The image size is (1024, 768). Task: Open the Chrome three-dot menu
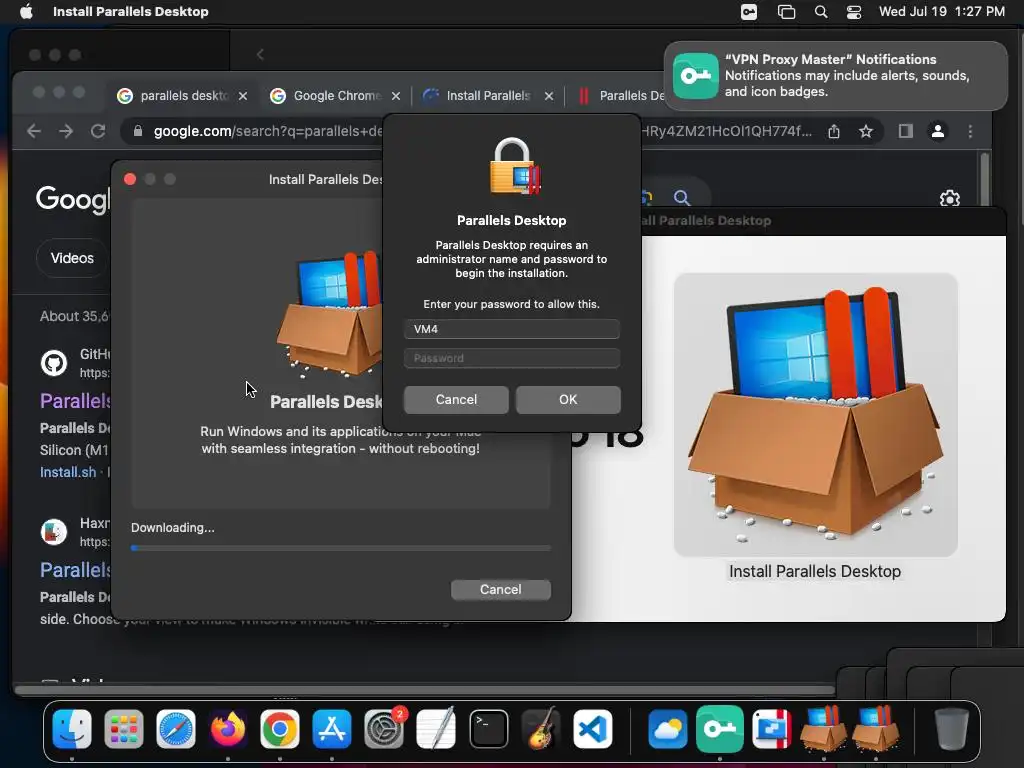970,131
